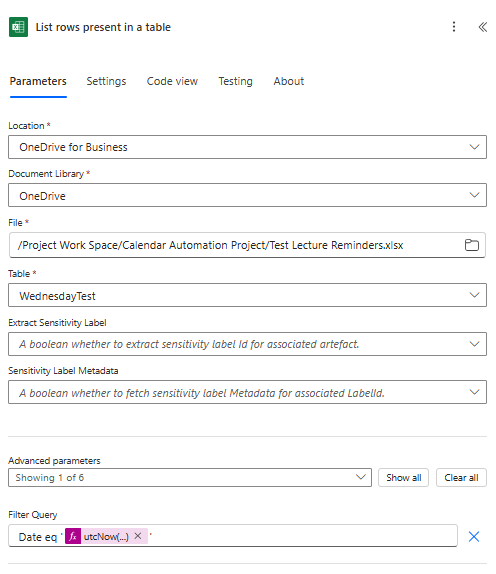This screenshot has height=574, width=496.
Task: Expand the Document Library dropdown
Action: click(x=247, y=195)
